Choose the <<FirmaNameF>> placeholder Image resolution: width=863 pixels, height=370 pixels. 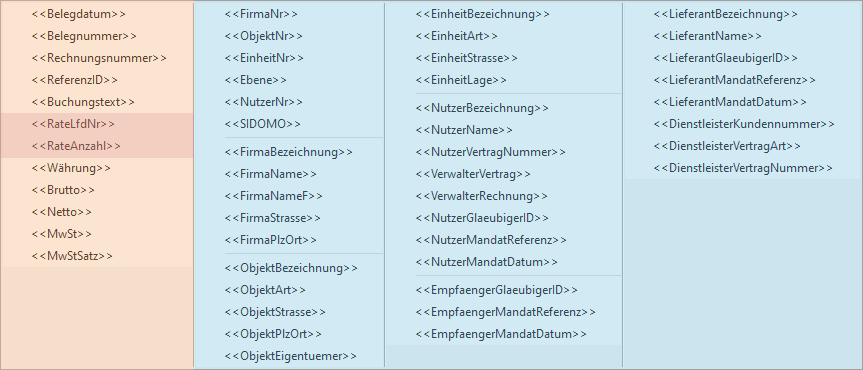(x=274, y=196)
